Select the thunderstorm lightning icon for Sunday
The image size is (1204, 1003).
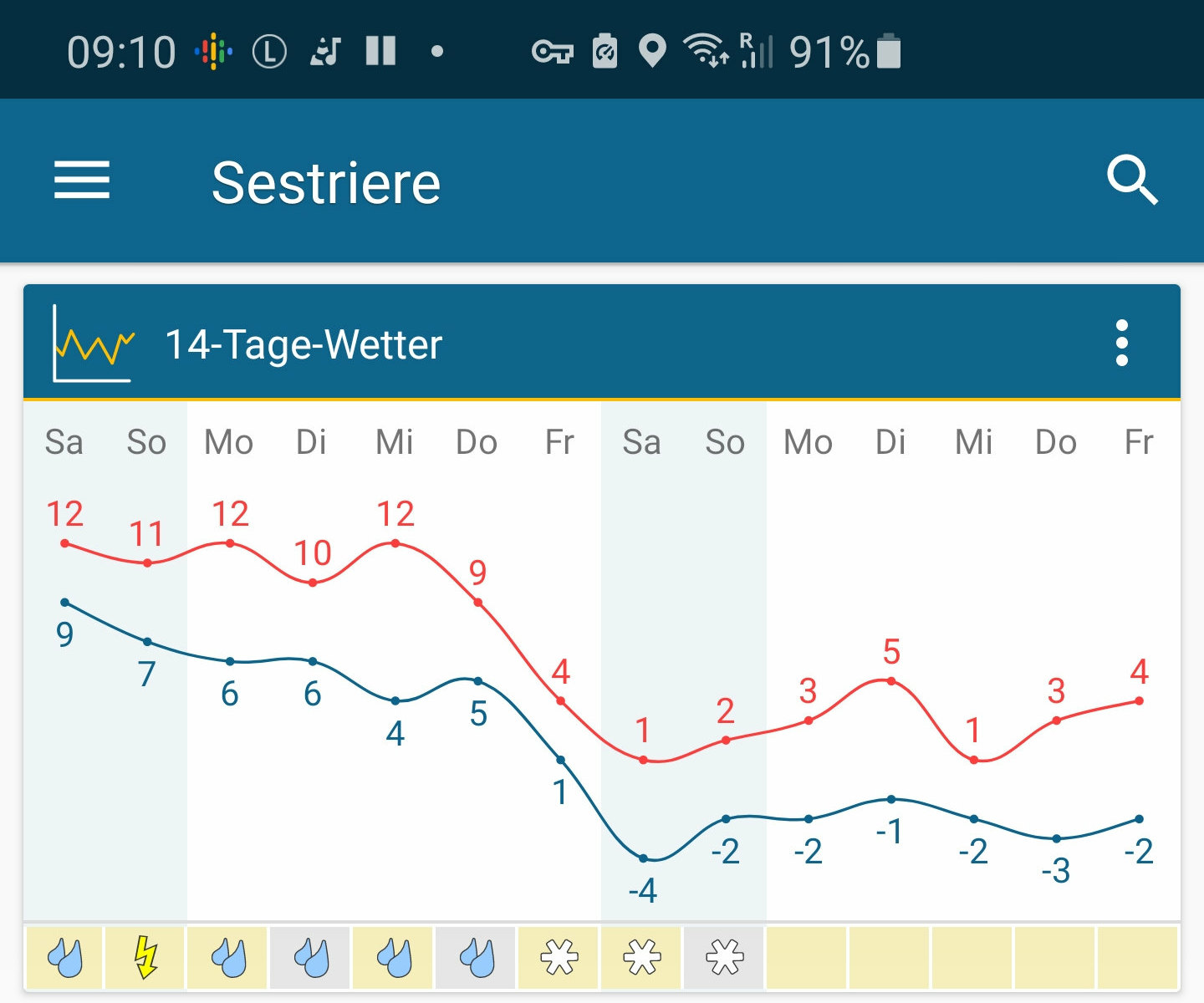point(146,957)
